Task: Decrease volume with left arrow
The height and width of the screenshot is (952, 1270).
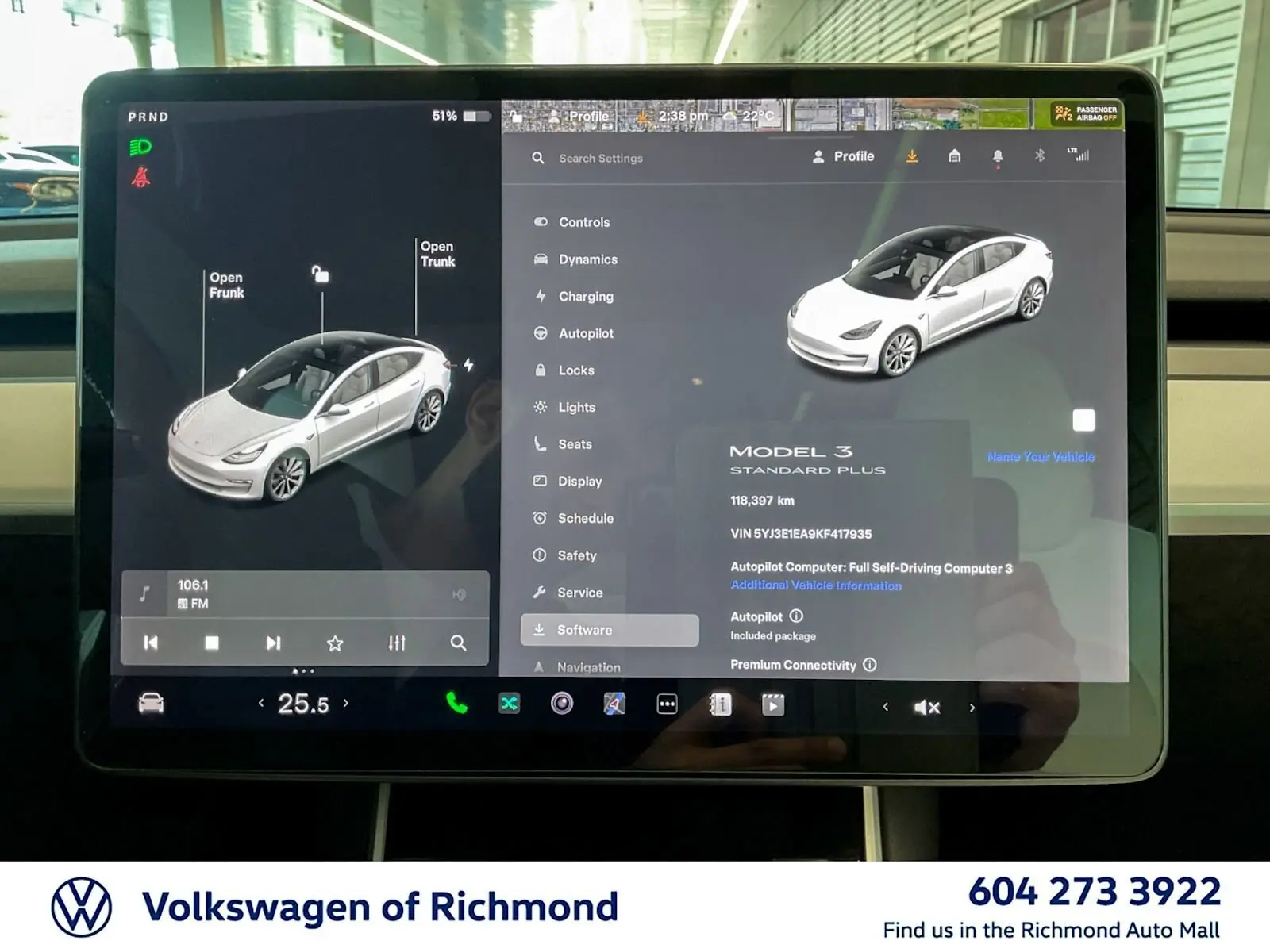Action: click(x=886, y=707)
